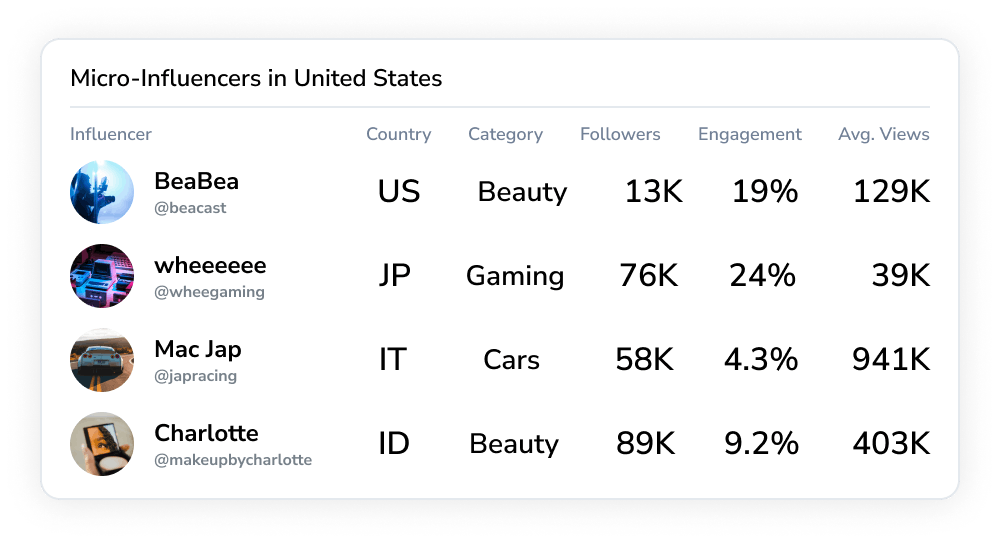Screen dimensions: 1000x542
Task: Sort by the Country column header
Action: point(398,134)
